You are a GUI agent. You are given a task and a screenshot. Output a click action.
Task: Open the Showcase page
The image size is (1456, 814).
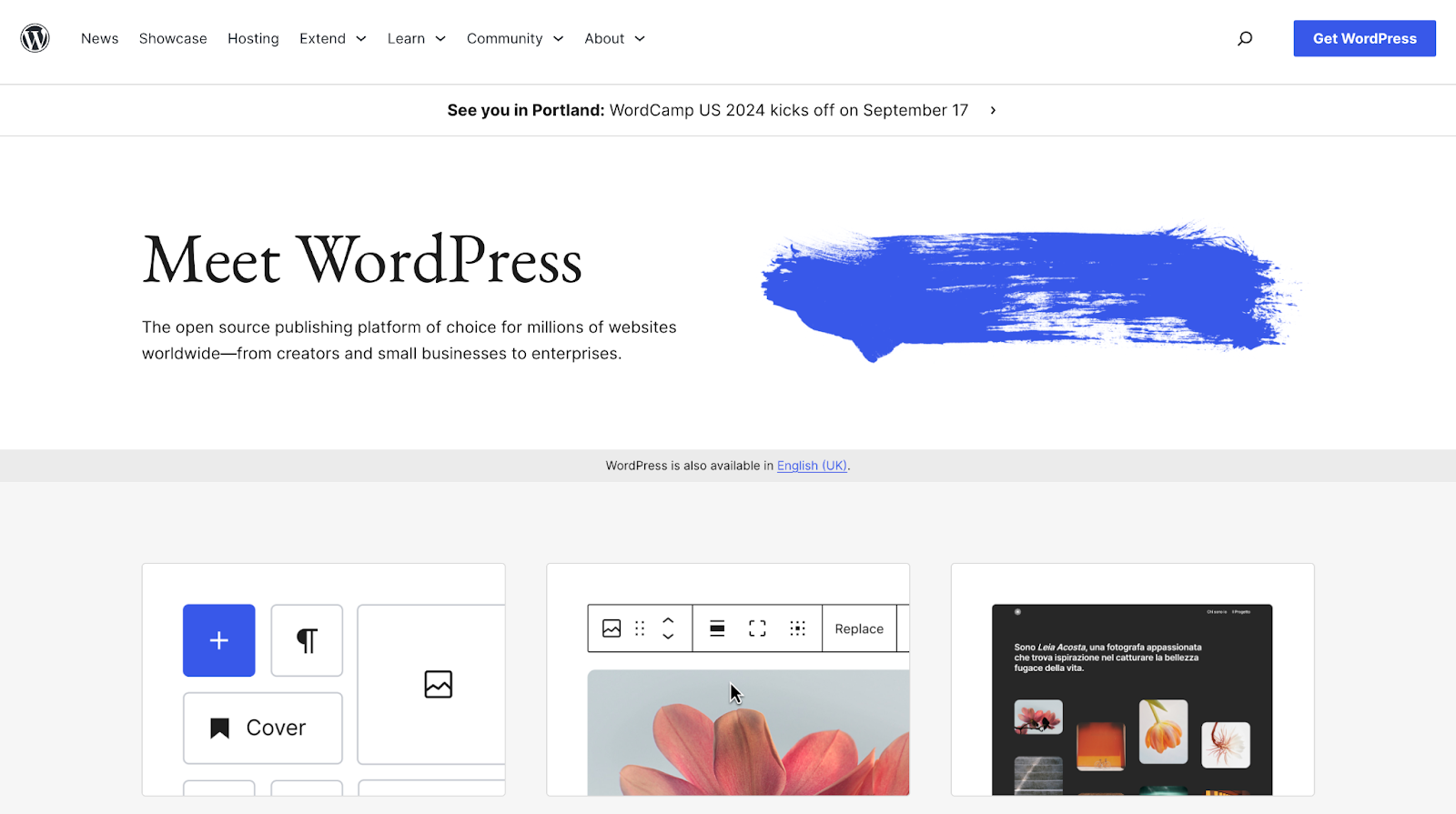click(173, 38)
